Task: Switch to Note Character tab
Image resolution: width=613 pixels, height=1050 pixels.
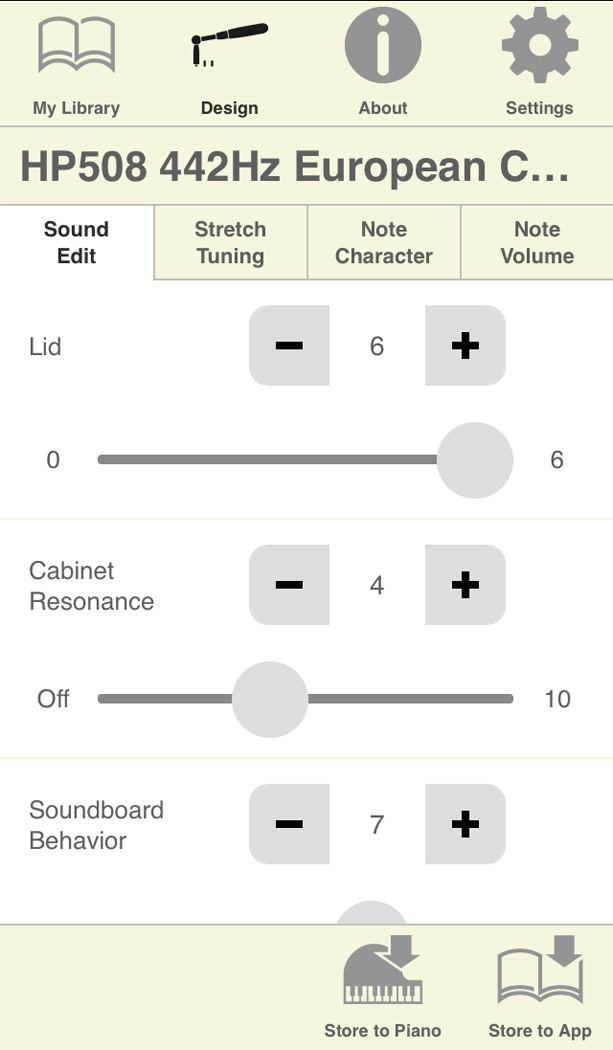Action: point(384,242)
